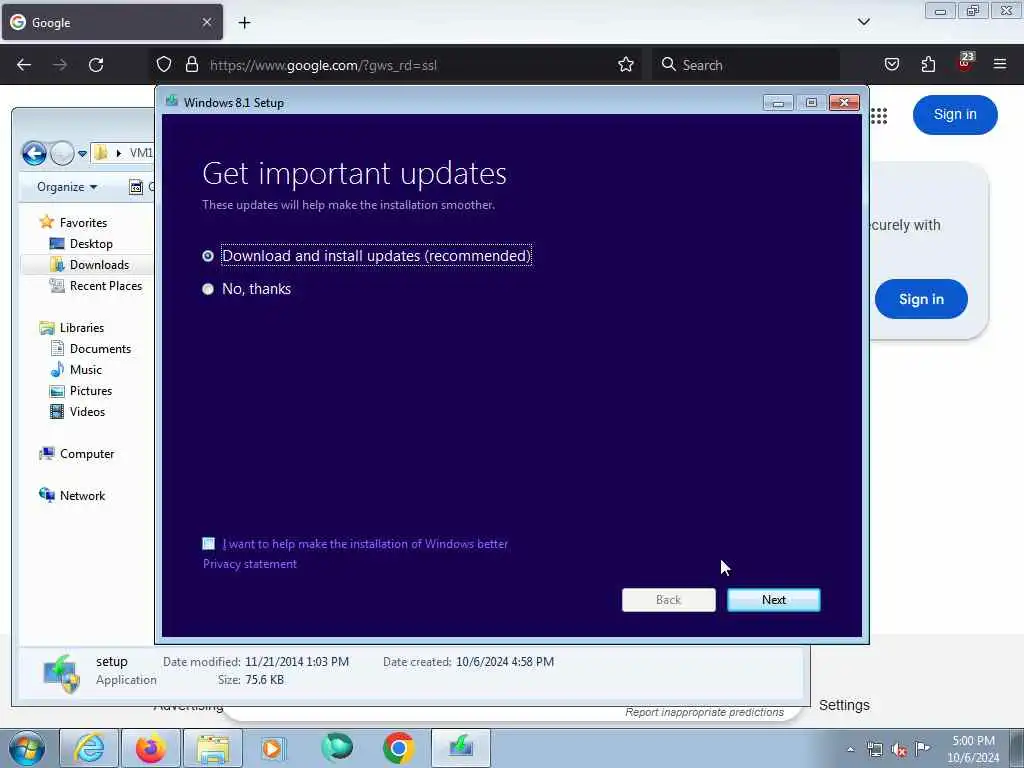
Task: Switch to Windows Setup taskbar icon
Action: pyautogui.click(x=461, y=748)
